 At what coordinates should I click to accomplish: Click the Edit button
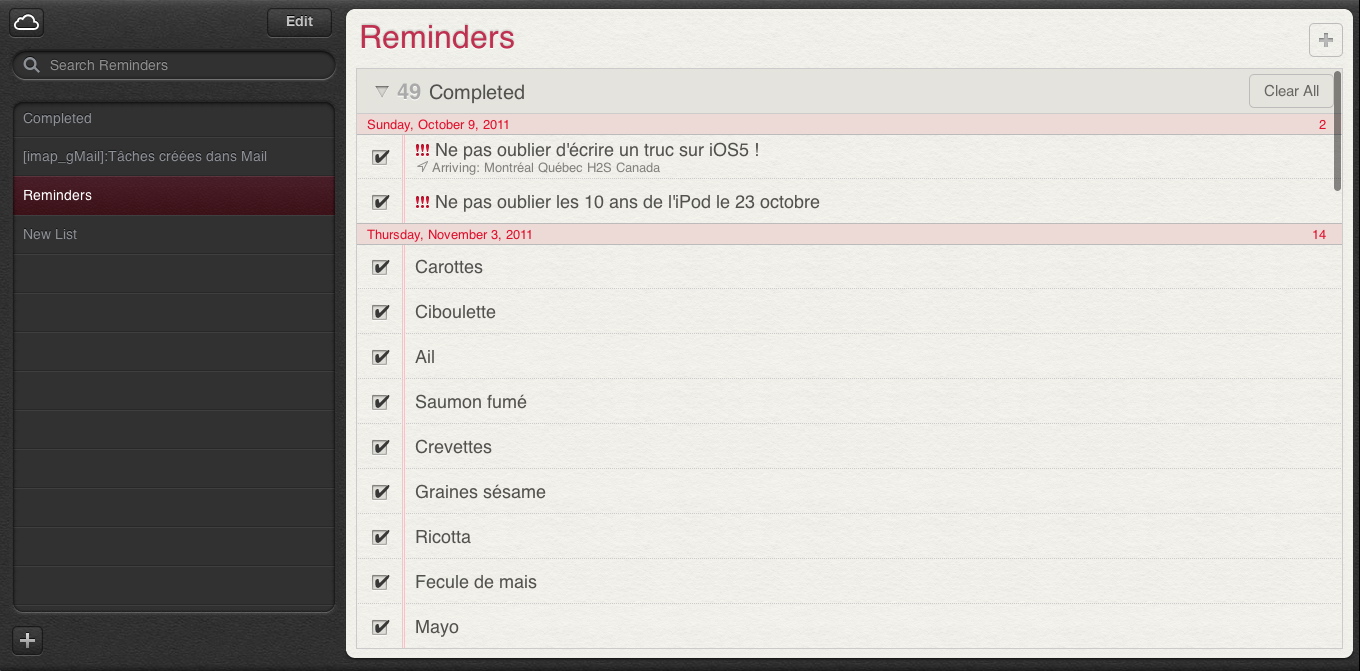(300, 21)
